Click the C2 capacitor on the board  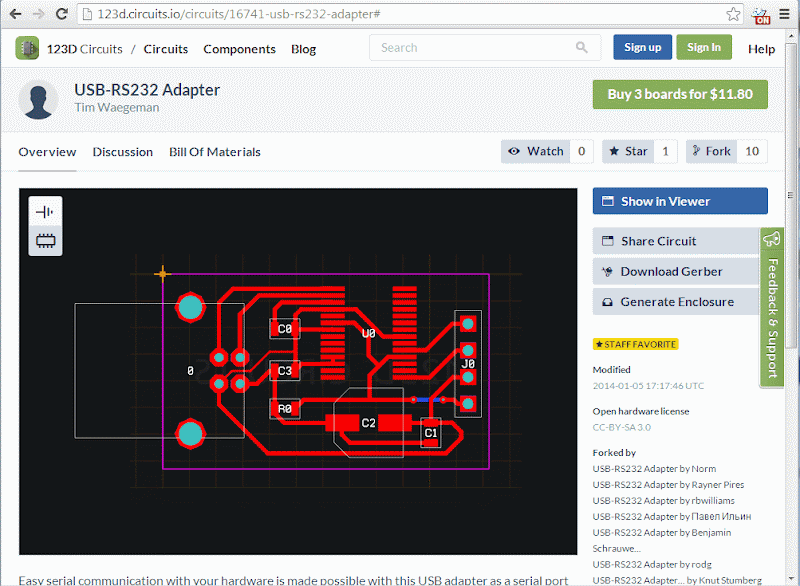368,423
